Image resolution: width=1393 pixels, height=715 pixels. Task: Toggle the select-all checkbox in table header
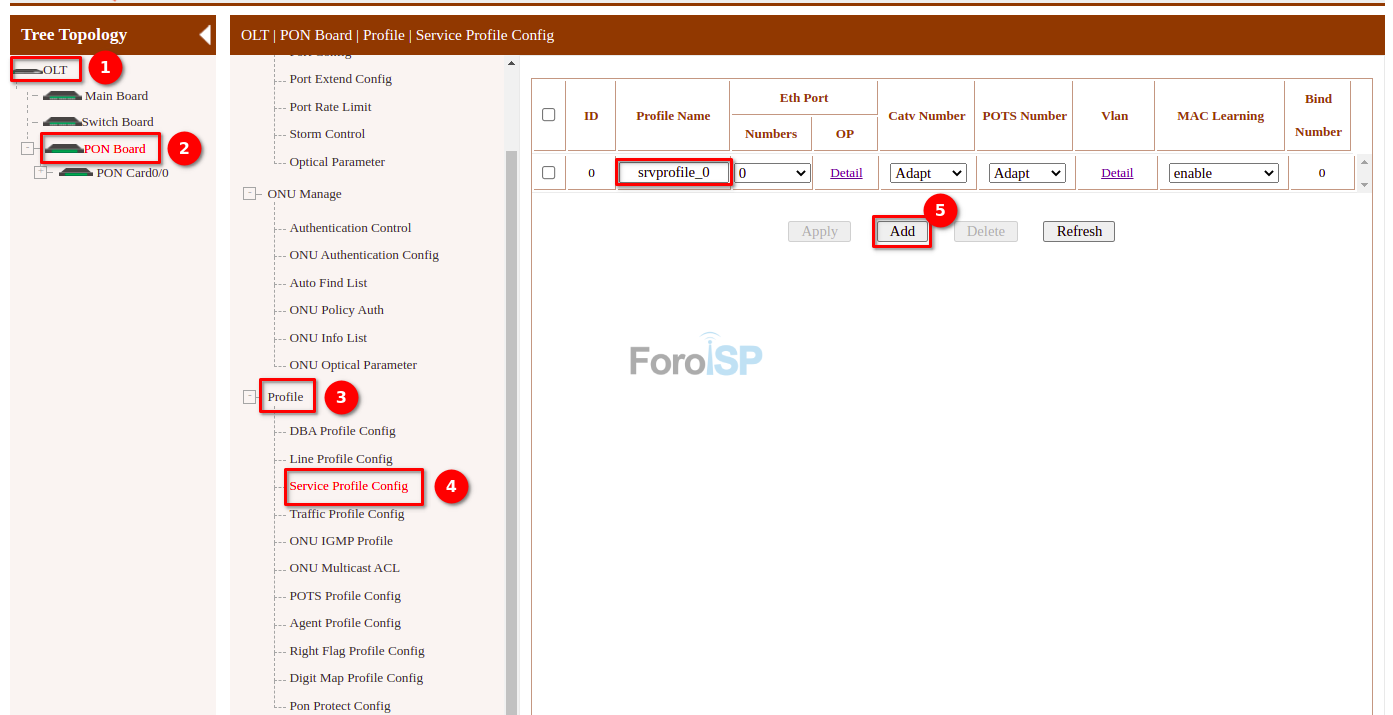coord(548,115)
